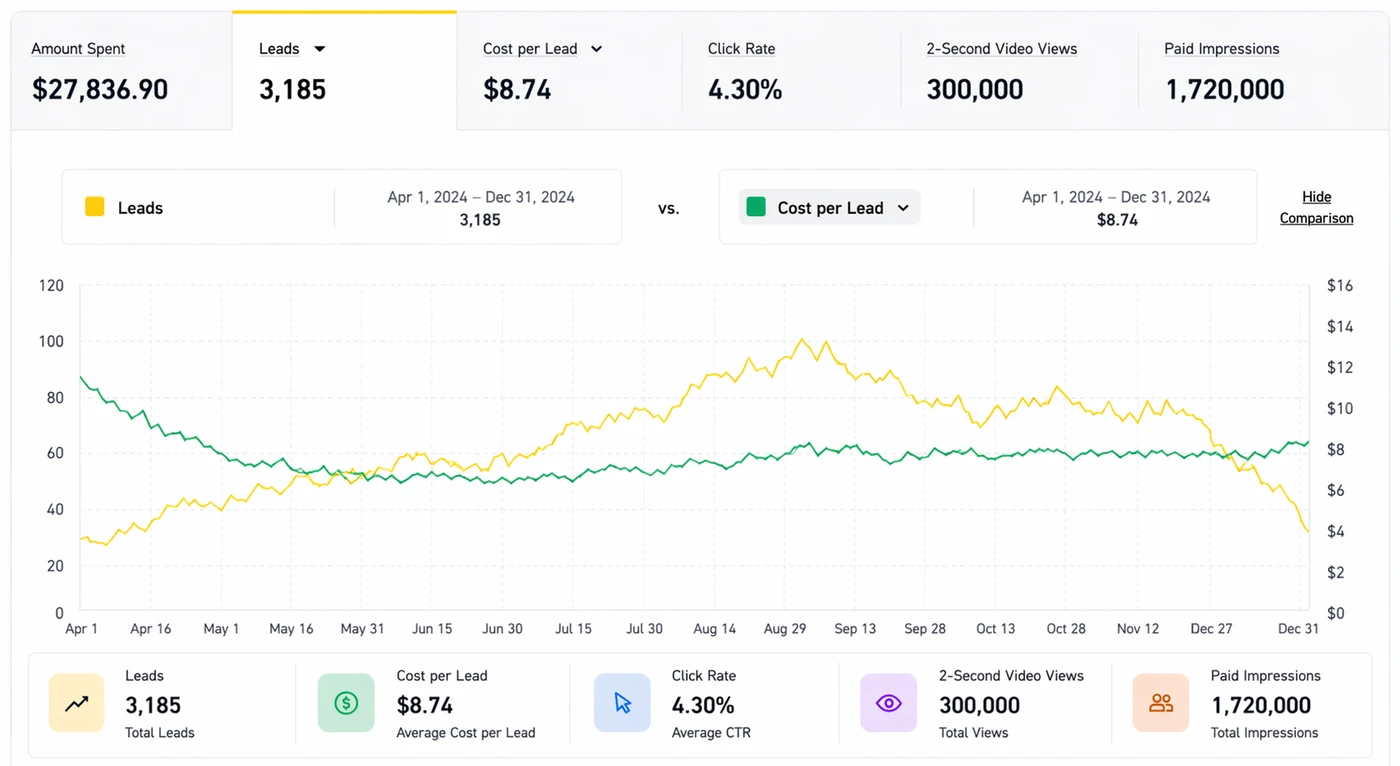Click the Dec 31 x-axis label
1400x766 pixels.
[x=1298, y=629]
